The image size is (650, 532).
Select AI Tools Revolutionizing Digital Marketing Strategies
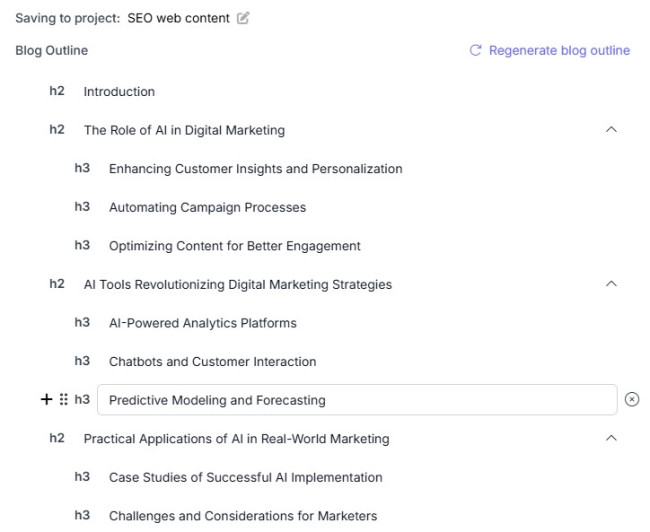(x=237, y=285)
